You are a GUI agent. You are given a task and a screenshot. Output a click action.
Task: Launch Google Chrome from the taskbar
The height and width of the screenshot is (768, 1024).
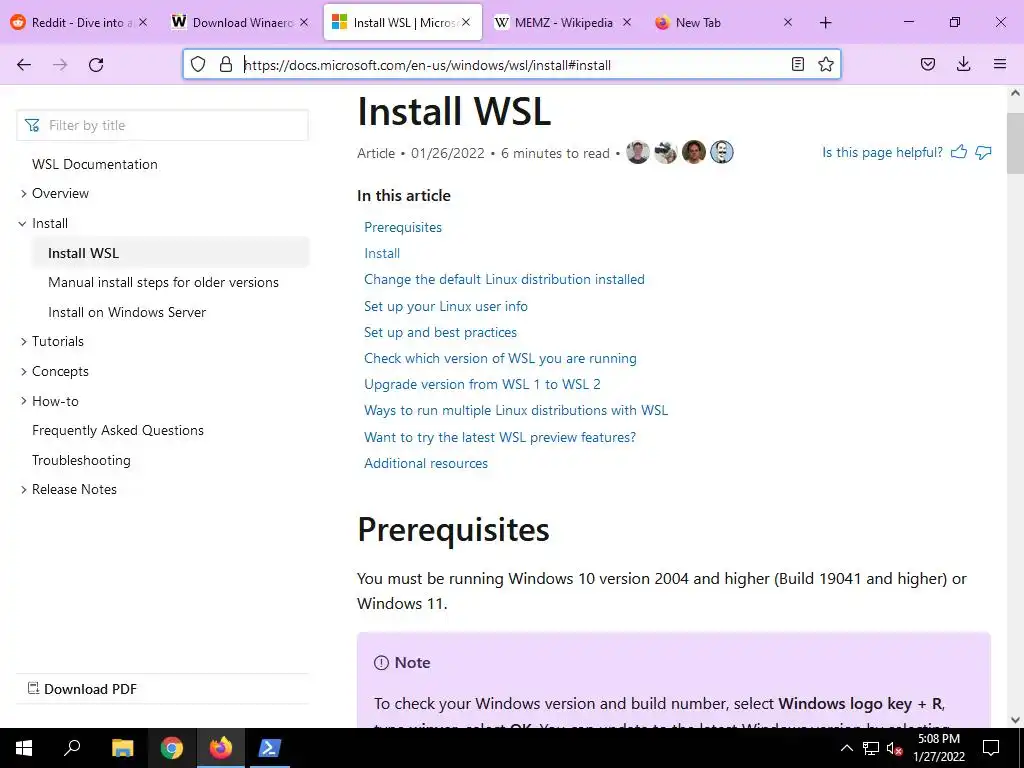[x=171, y=748]
